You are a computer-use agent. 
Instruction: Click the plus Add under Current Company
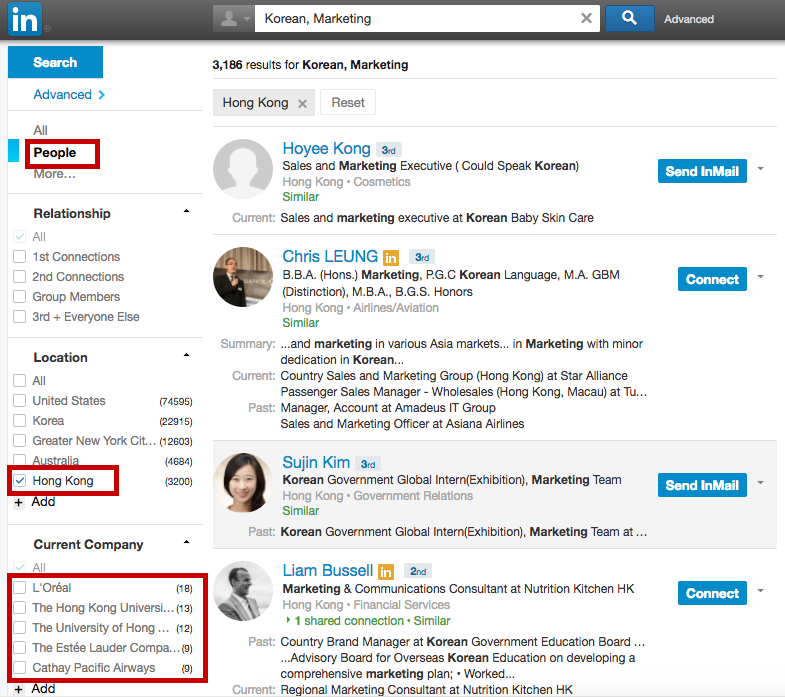click(35, 689)
